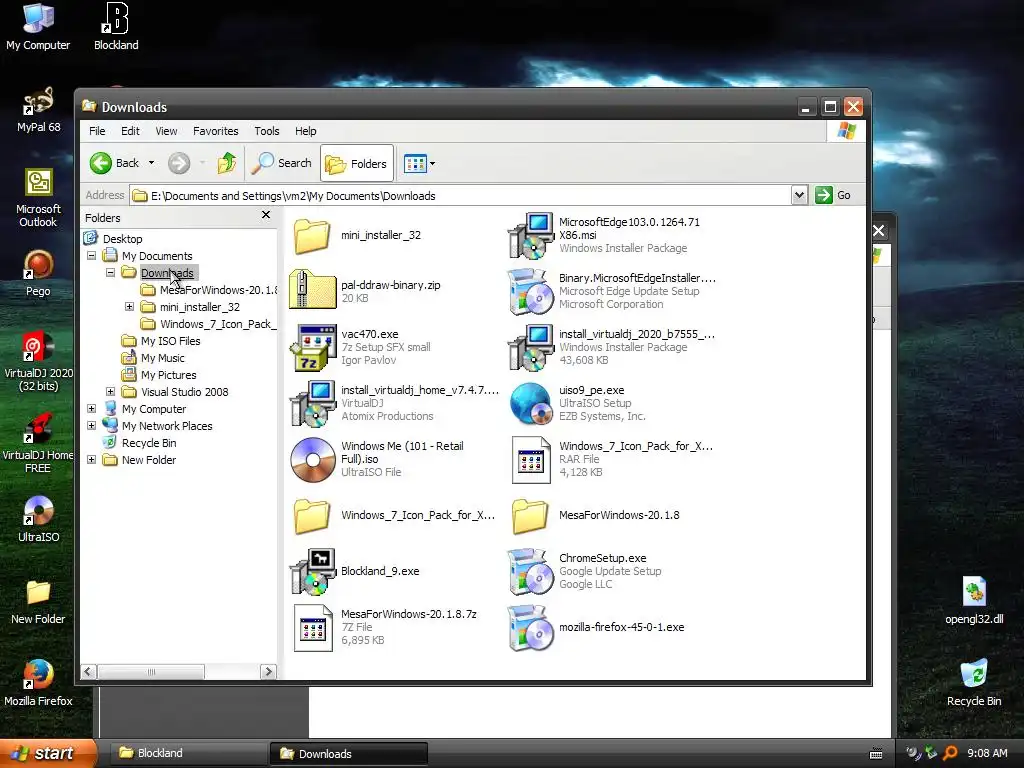Open the mini_installer_32 folder icon
Image resolution: width=1024 pixels, height=768 pixels.
(x=312, y=236)
